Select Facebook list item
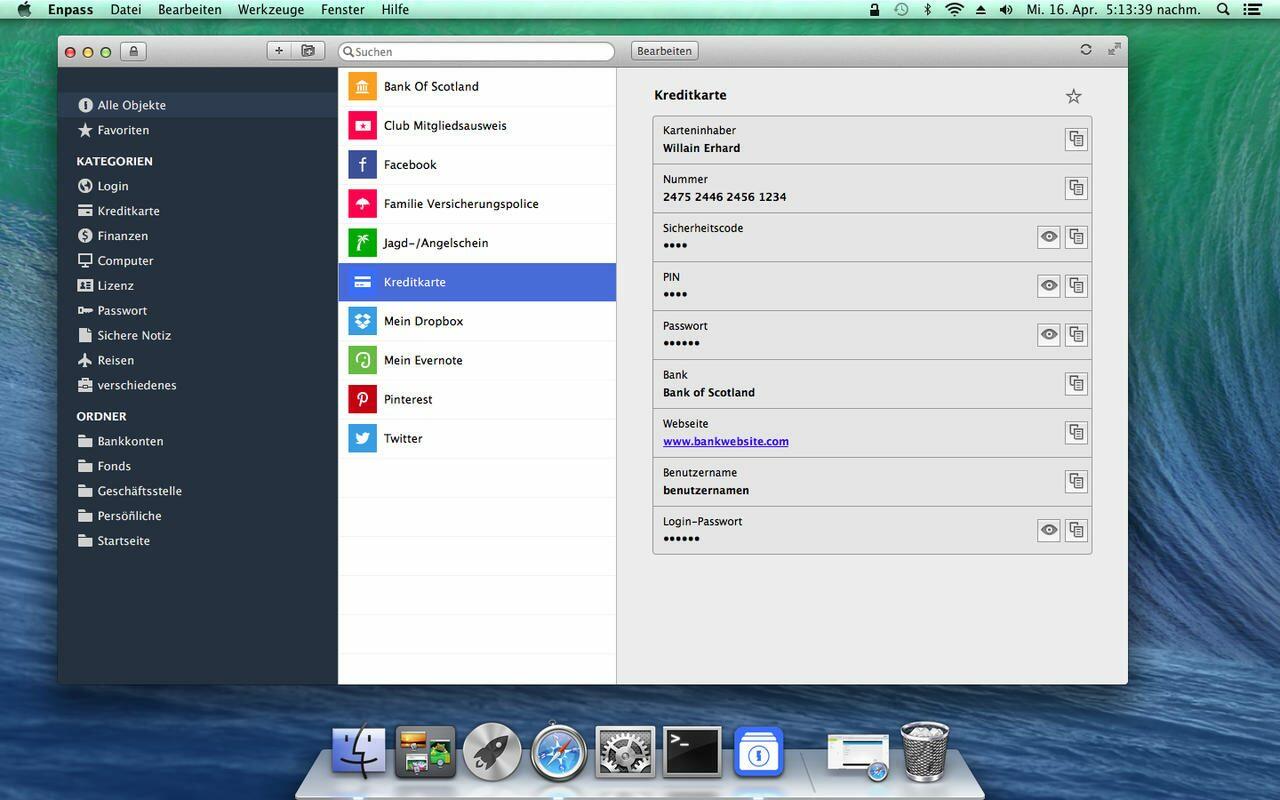The height and width of the screenshot is (800, 1280). pyautogui.click(x=477, y=165)
